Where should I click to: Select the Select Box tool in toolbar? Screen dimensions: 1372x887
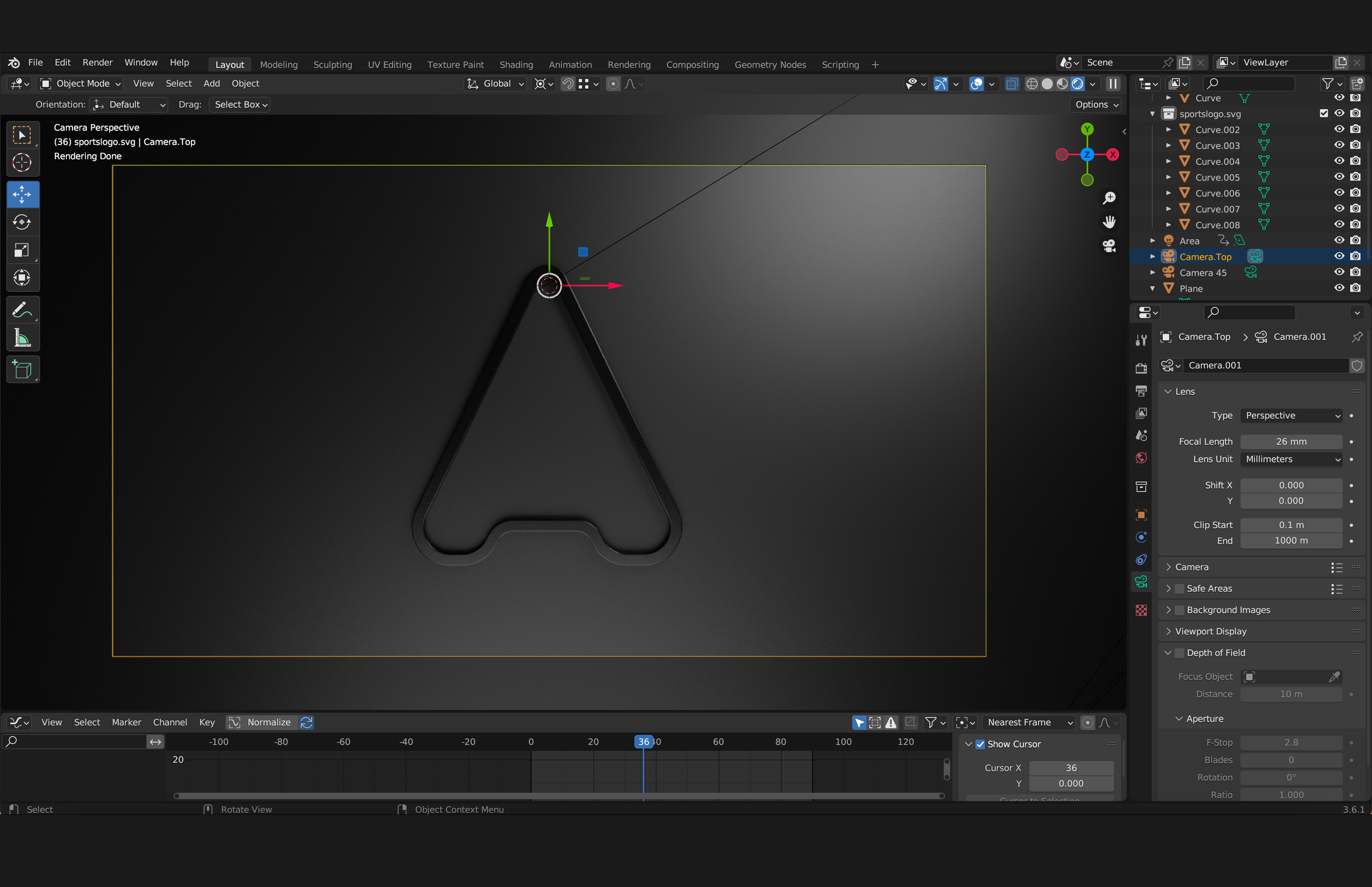23,136
